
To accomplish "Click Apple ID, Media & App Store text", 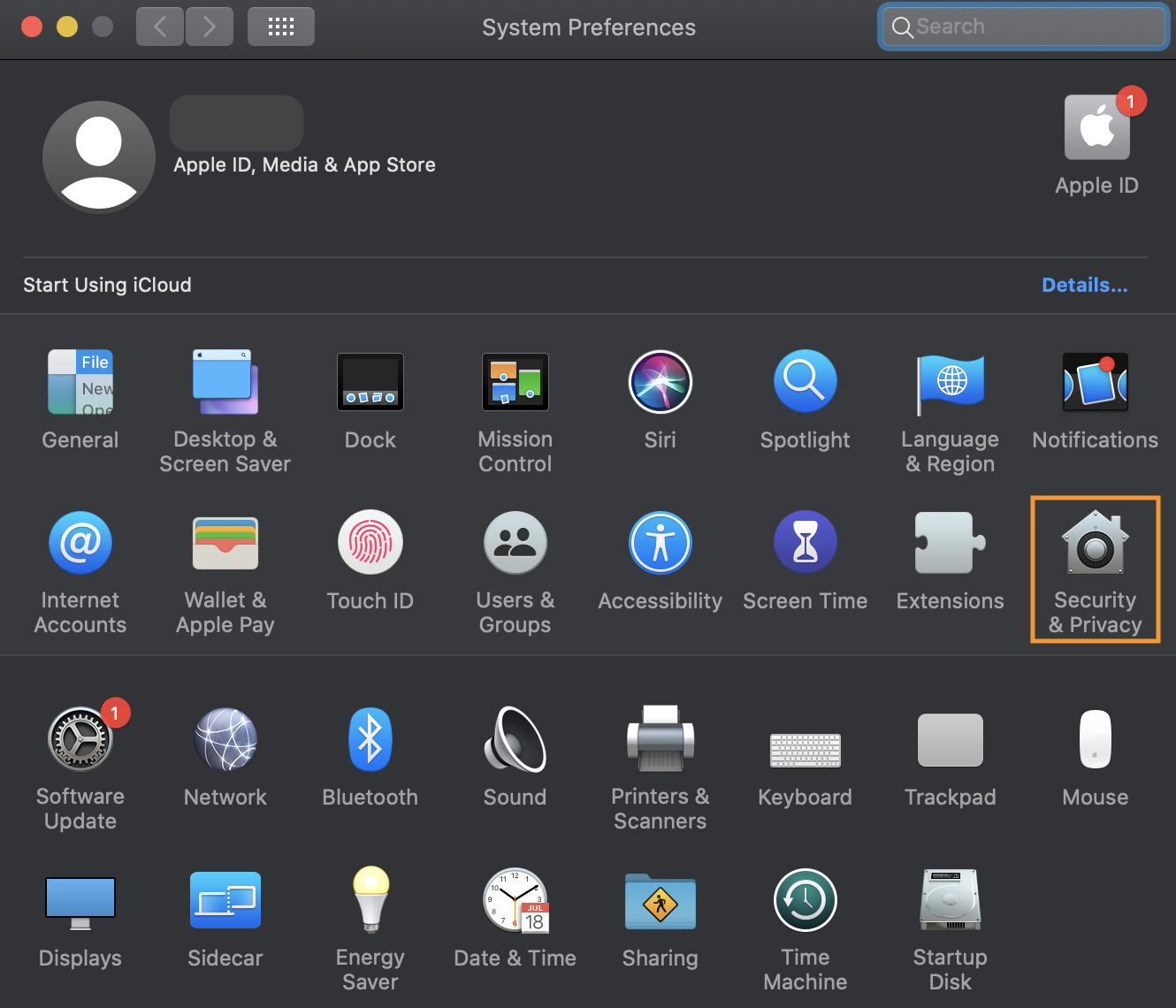I will [x=305, y=164].
